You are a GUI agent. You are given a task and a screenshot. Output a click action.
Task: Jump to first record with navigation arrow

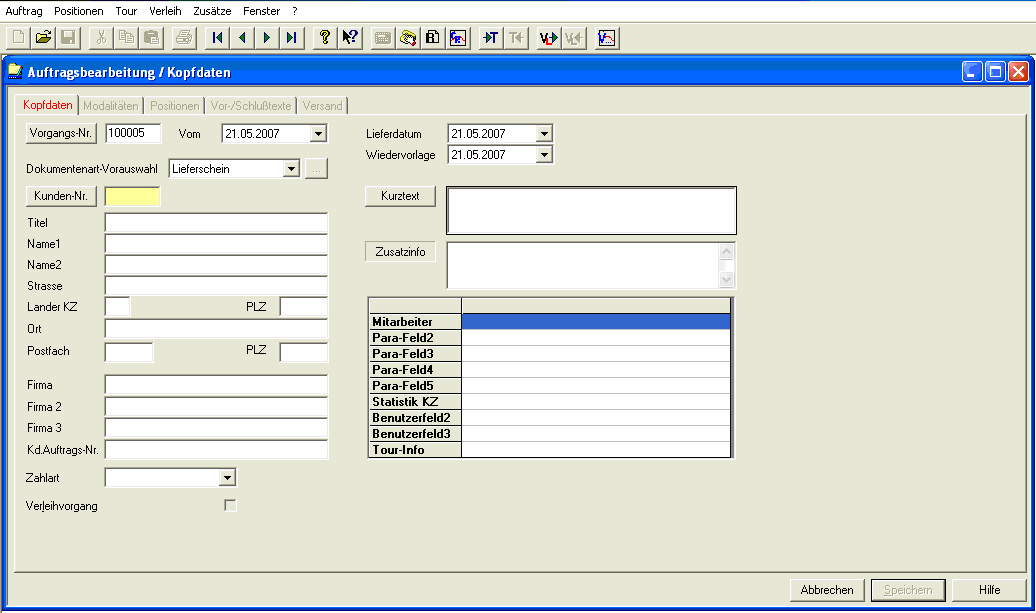coord(217,38)
